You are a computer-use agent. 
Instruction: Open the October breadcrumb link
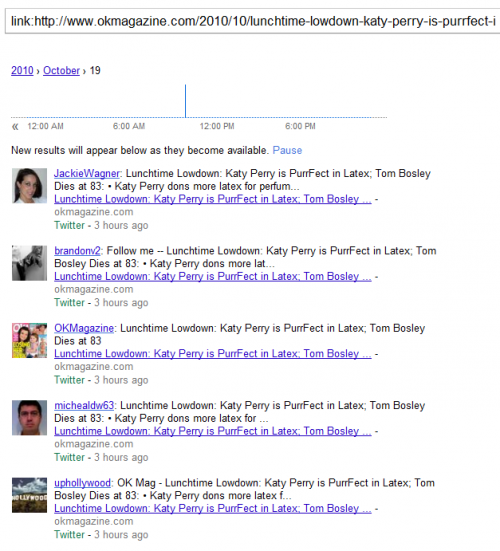[61, 70]
